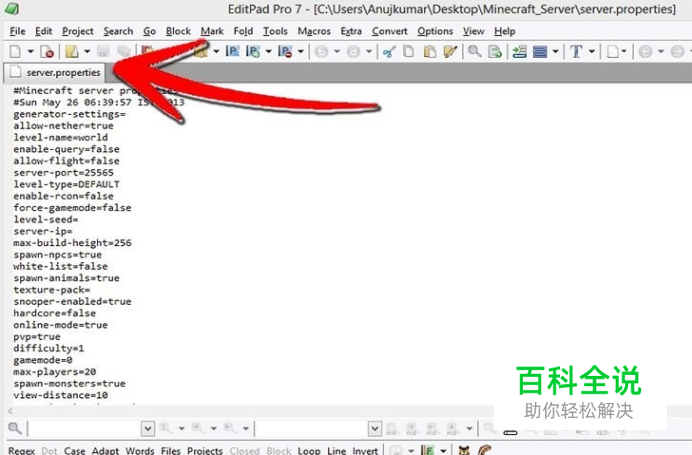Open the Edit menu
The image size is (692, 455).
coord(43,31)
